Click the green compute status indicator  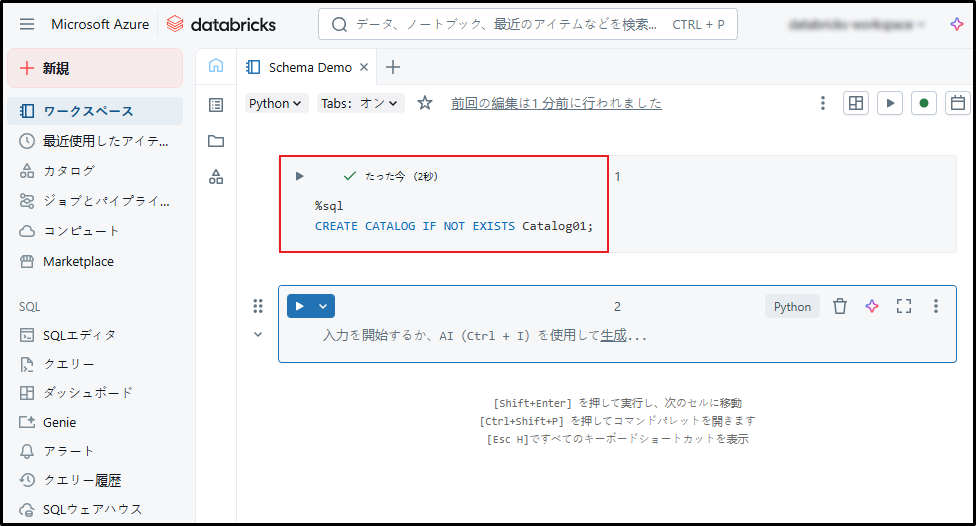click(x=924, y=103)
